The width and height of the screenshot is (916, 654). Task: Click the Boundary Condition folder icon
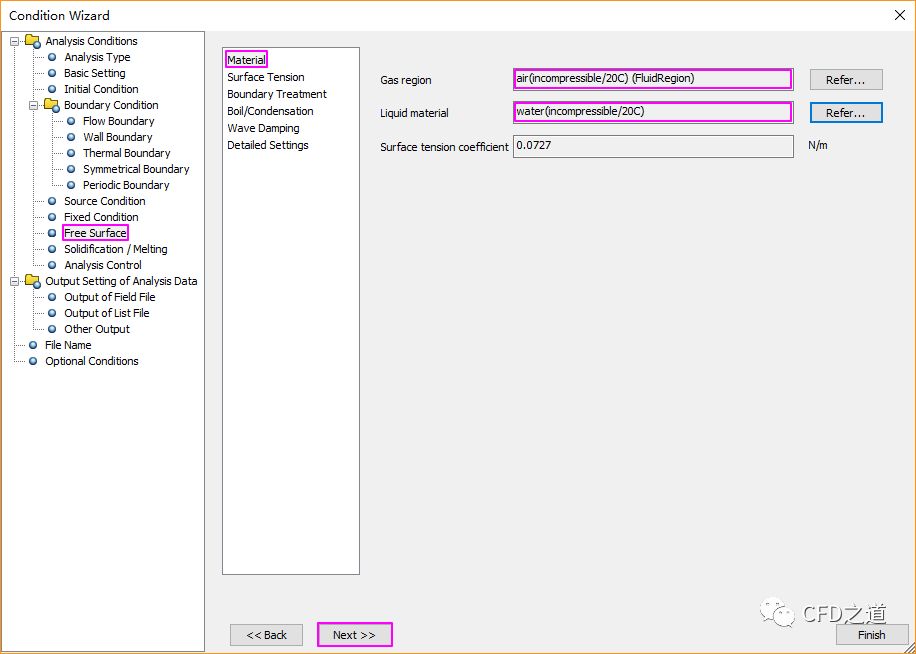click(x=52, y=105)
